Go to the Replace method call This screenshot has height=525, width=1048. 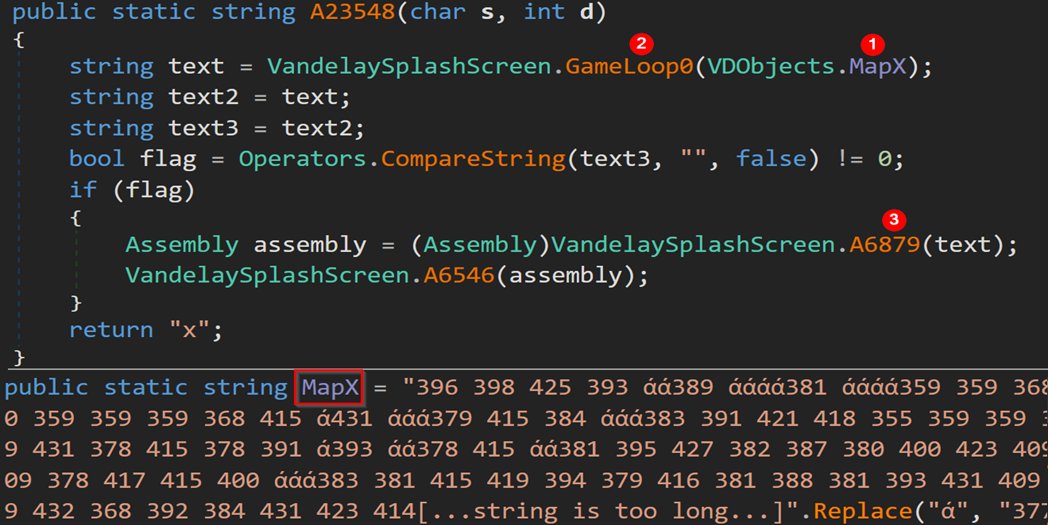862,512
